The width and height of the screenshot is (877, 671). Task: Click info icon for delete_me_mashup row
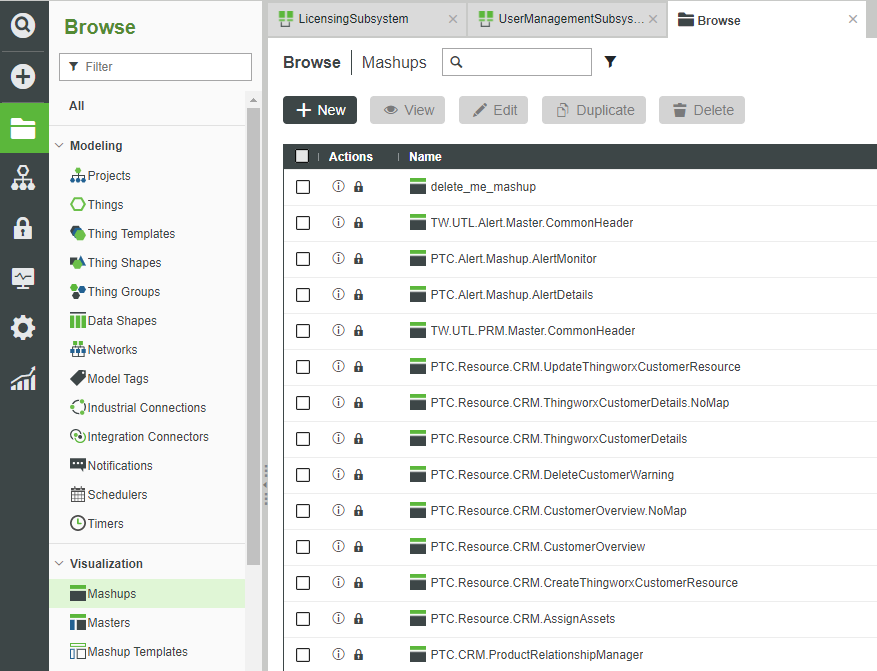pos(338,187)
